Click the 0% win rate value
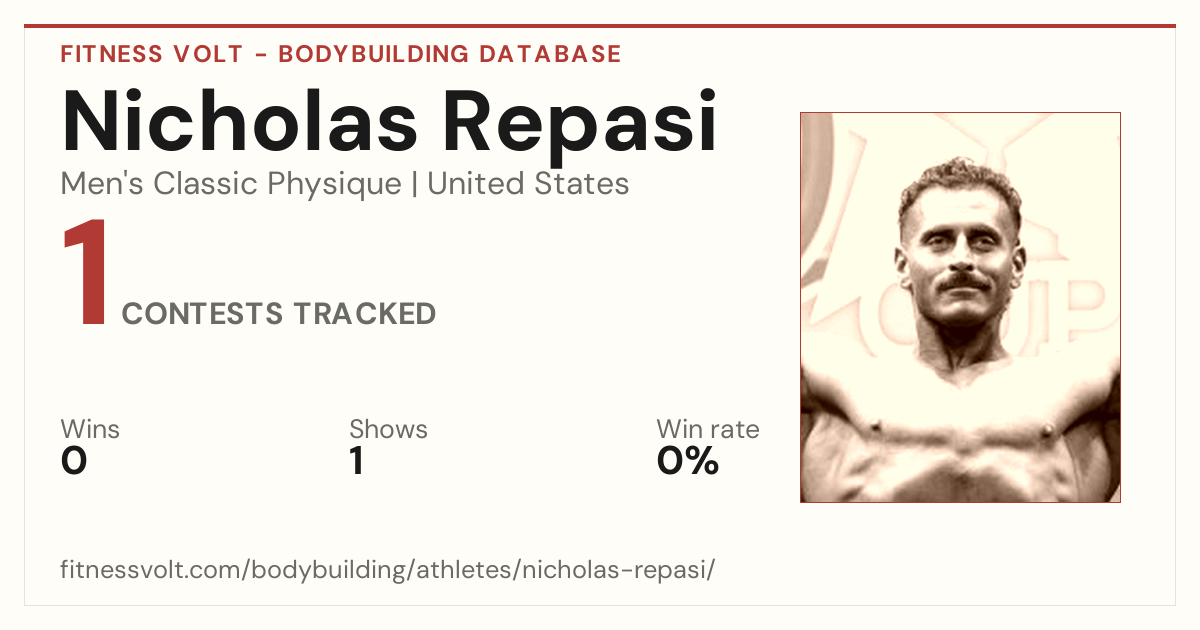 (688, 461)
